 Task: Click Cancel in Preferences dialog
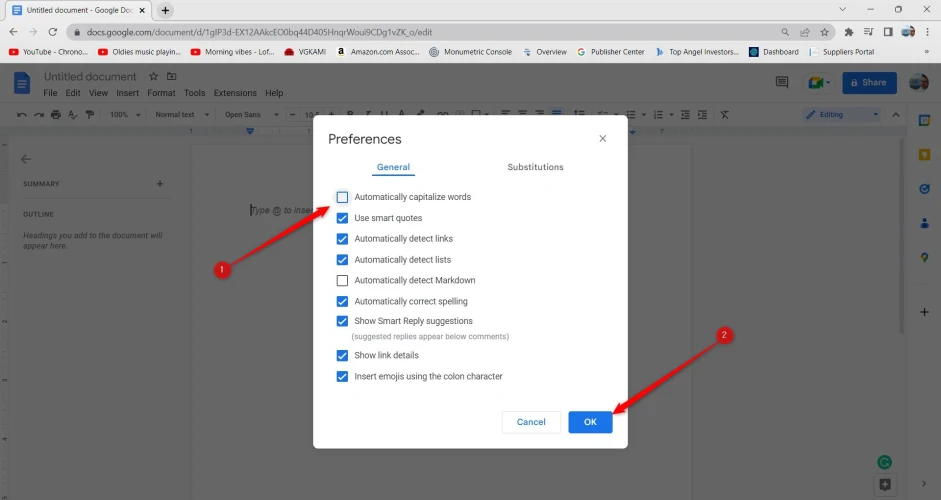531,422
